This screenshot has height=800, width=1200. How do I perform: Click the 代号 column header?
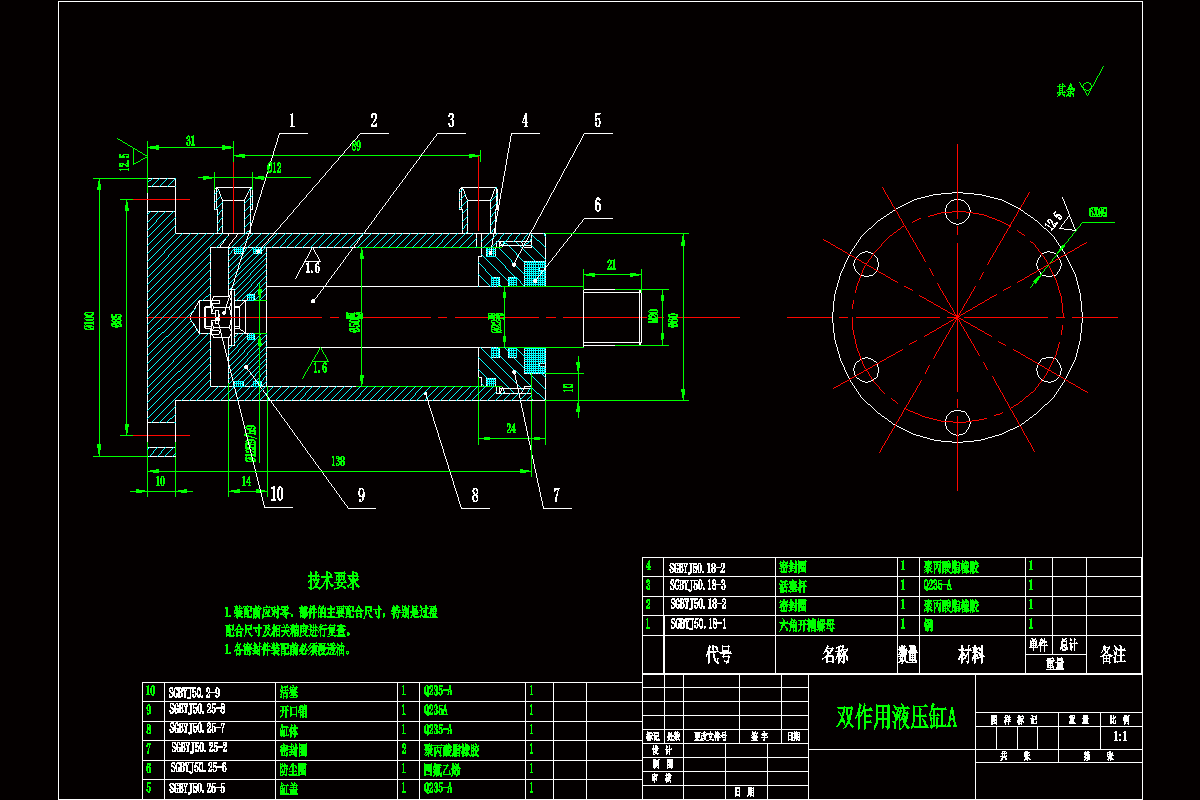tap(719, 655)
